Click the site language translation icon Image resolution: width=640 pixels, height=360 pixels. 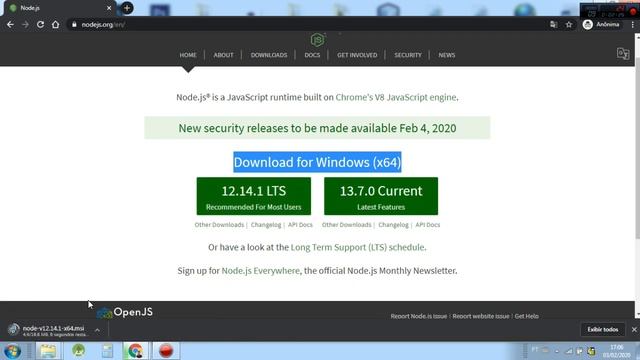click(x=623, y=54)
